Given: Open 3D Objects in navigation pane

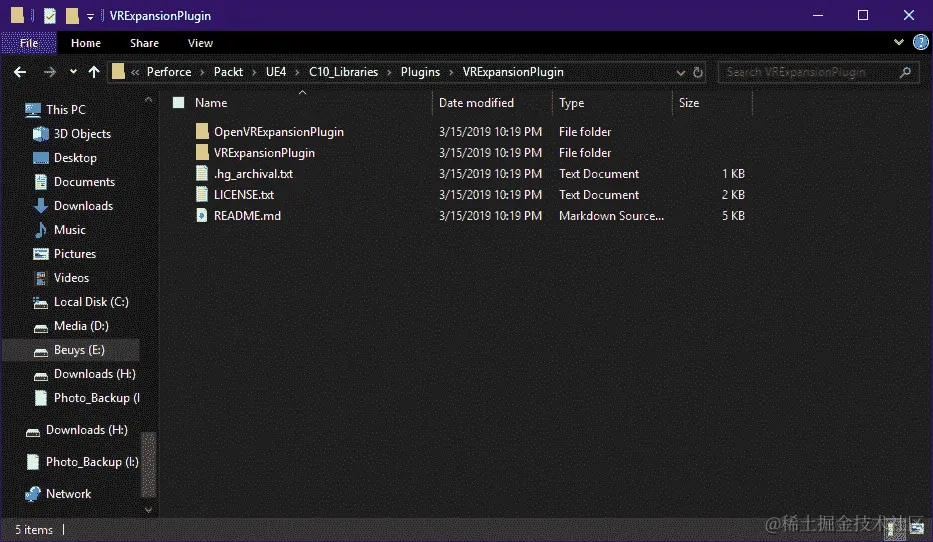Looking at the screenshot, I should tap(82, 134).
